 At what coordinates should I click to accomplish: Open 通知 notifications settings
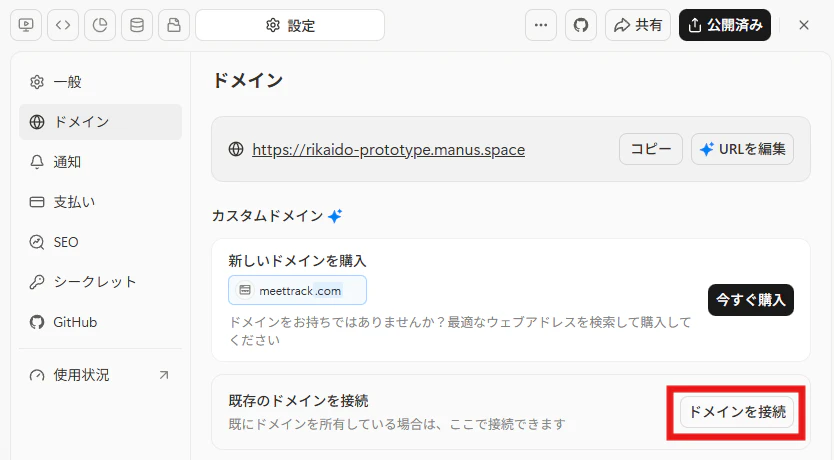coord(101,162)
